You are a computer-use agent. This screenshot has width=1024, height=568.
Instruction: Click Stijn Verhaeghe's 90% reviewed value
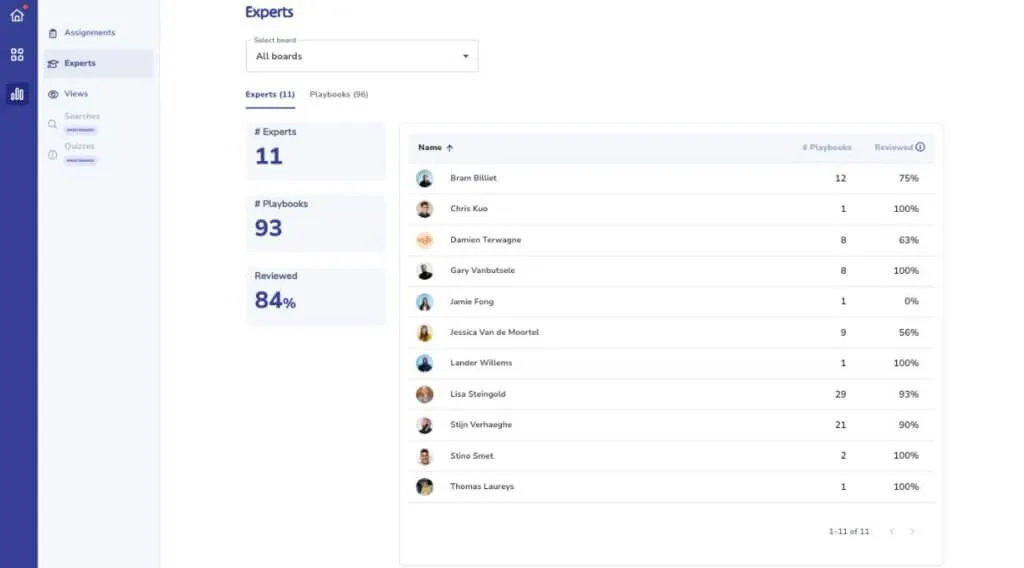pos(908,425)
